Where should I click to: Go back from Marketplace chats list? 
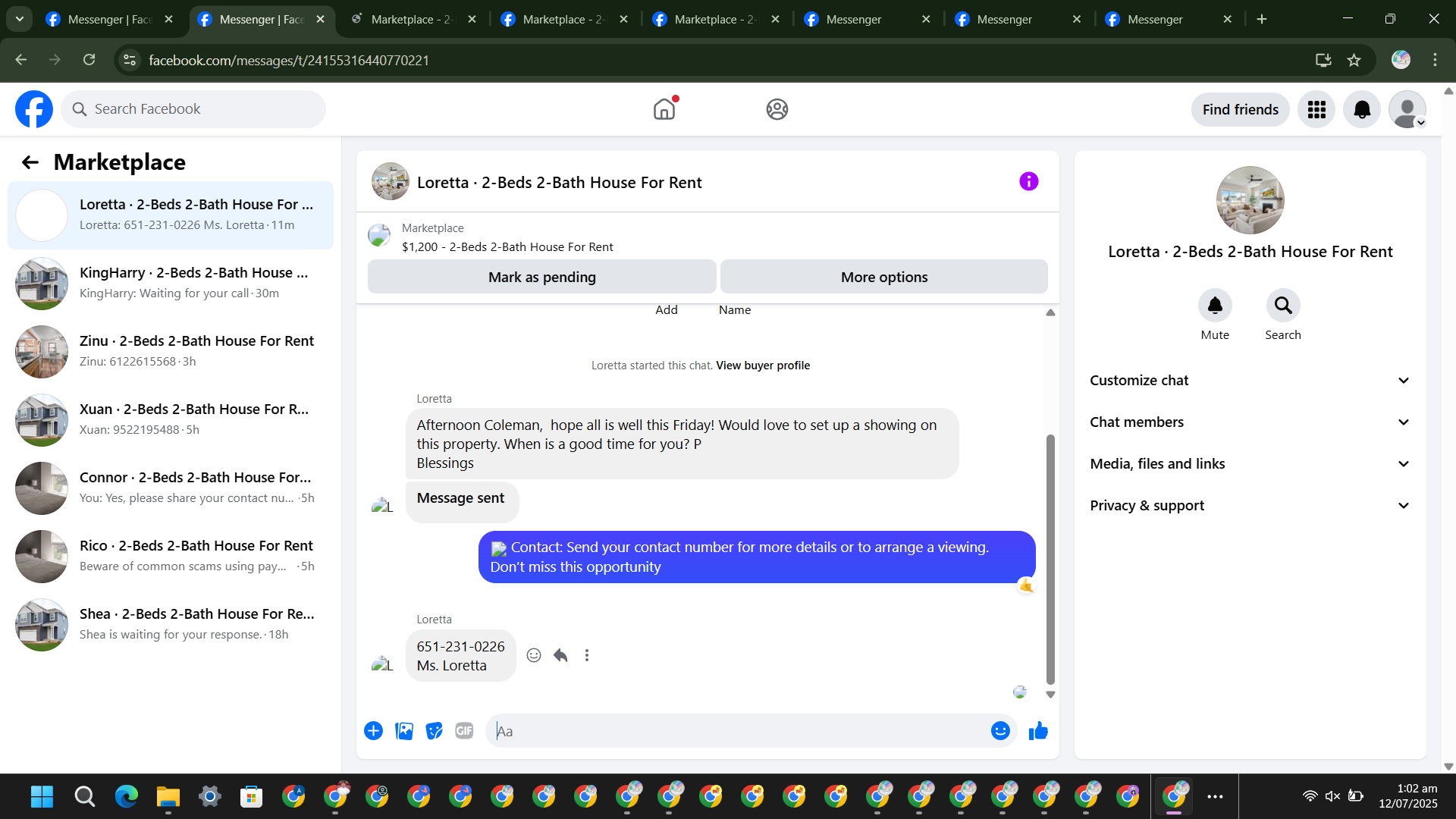coord(30,162)
